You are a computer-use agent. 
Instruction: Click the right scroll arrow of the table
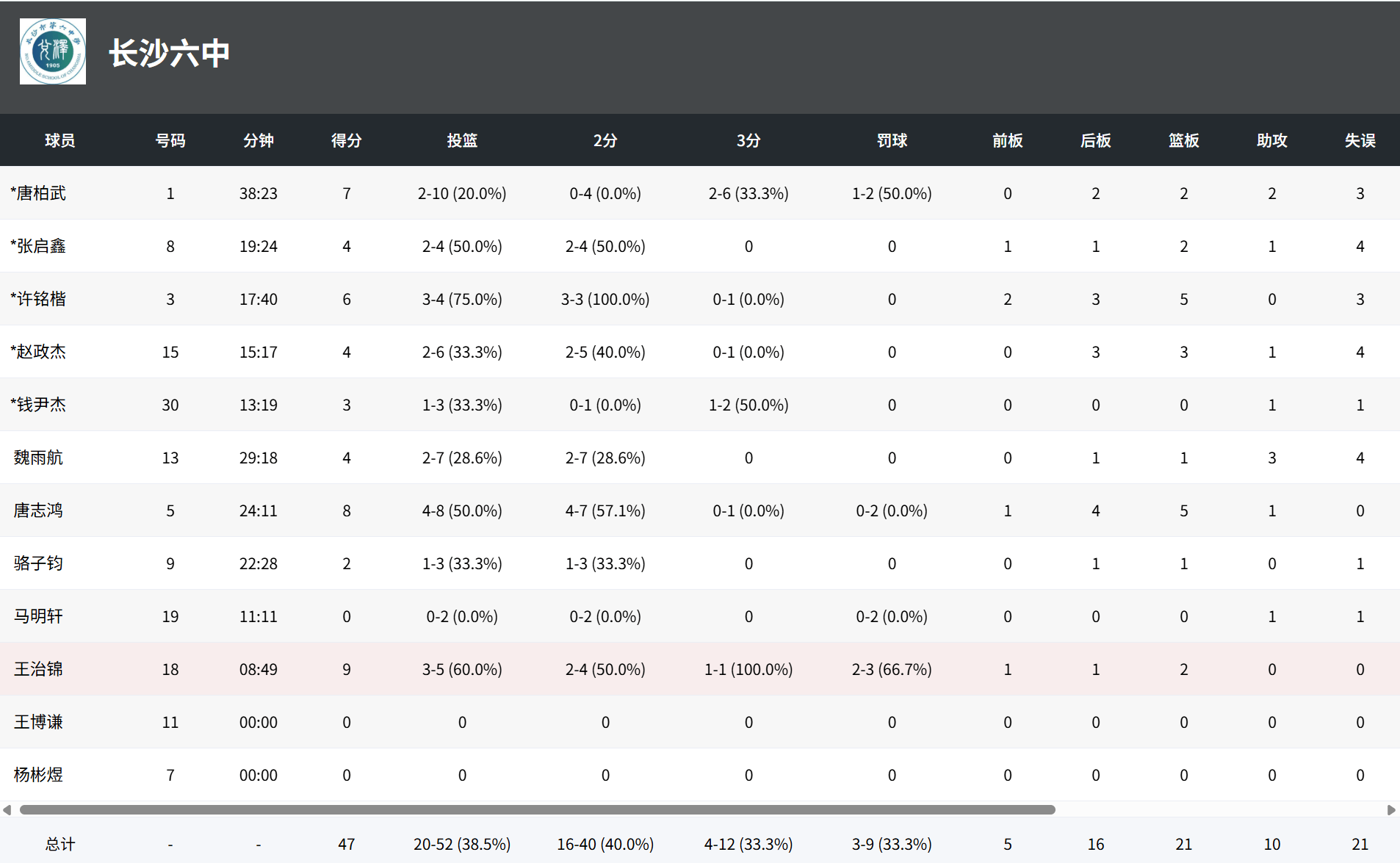[1391, 809]
